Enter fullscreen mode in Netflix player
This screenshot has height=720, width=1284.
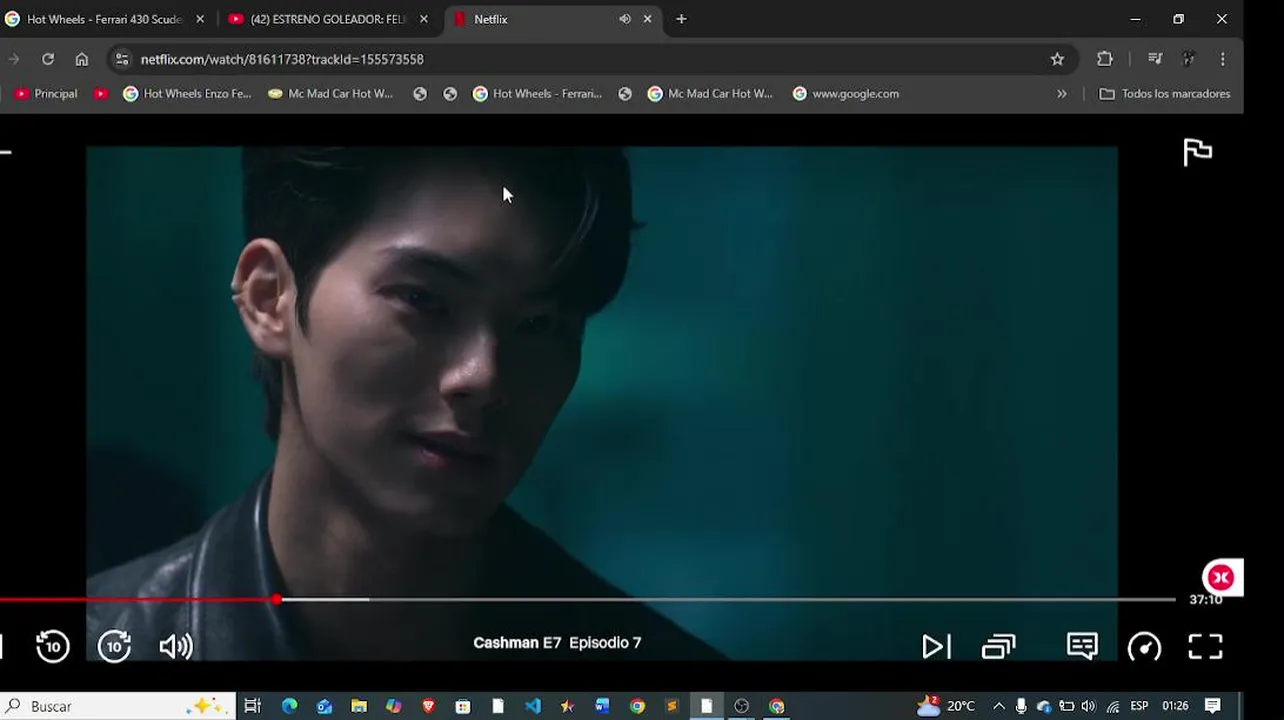(x=1205, y=647)
